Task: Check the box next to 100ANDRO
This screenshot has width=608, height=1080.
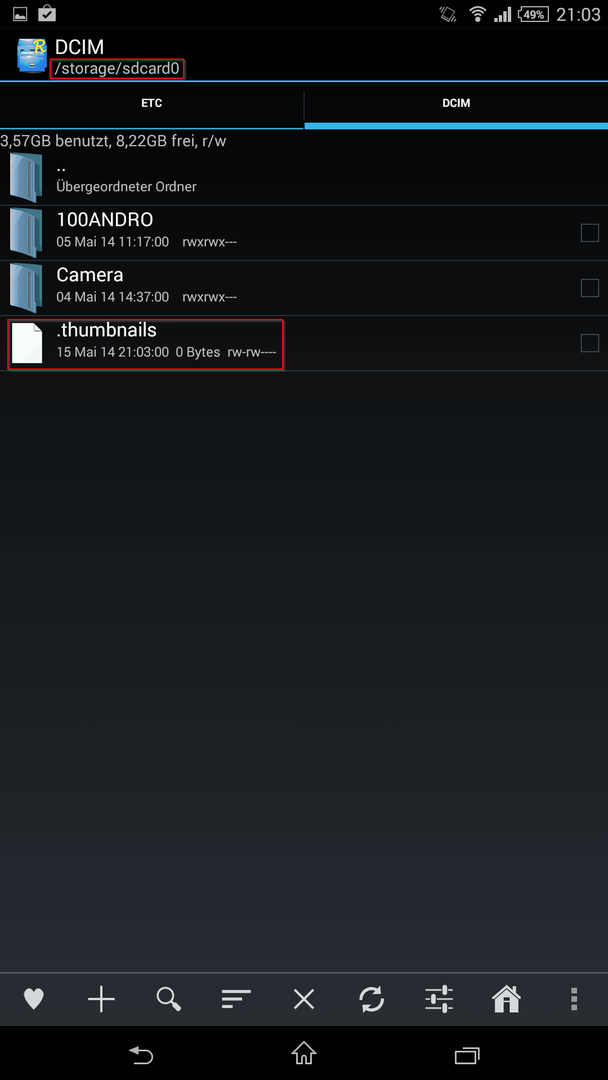Action: pyautogui.click(x=589, y=233)
